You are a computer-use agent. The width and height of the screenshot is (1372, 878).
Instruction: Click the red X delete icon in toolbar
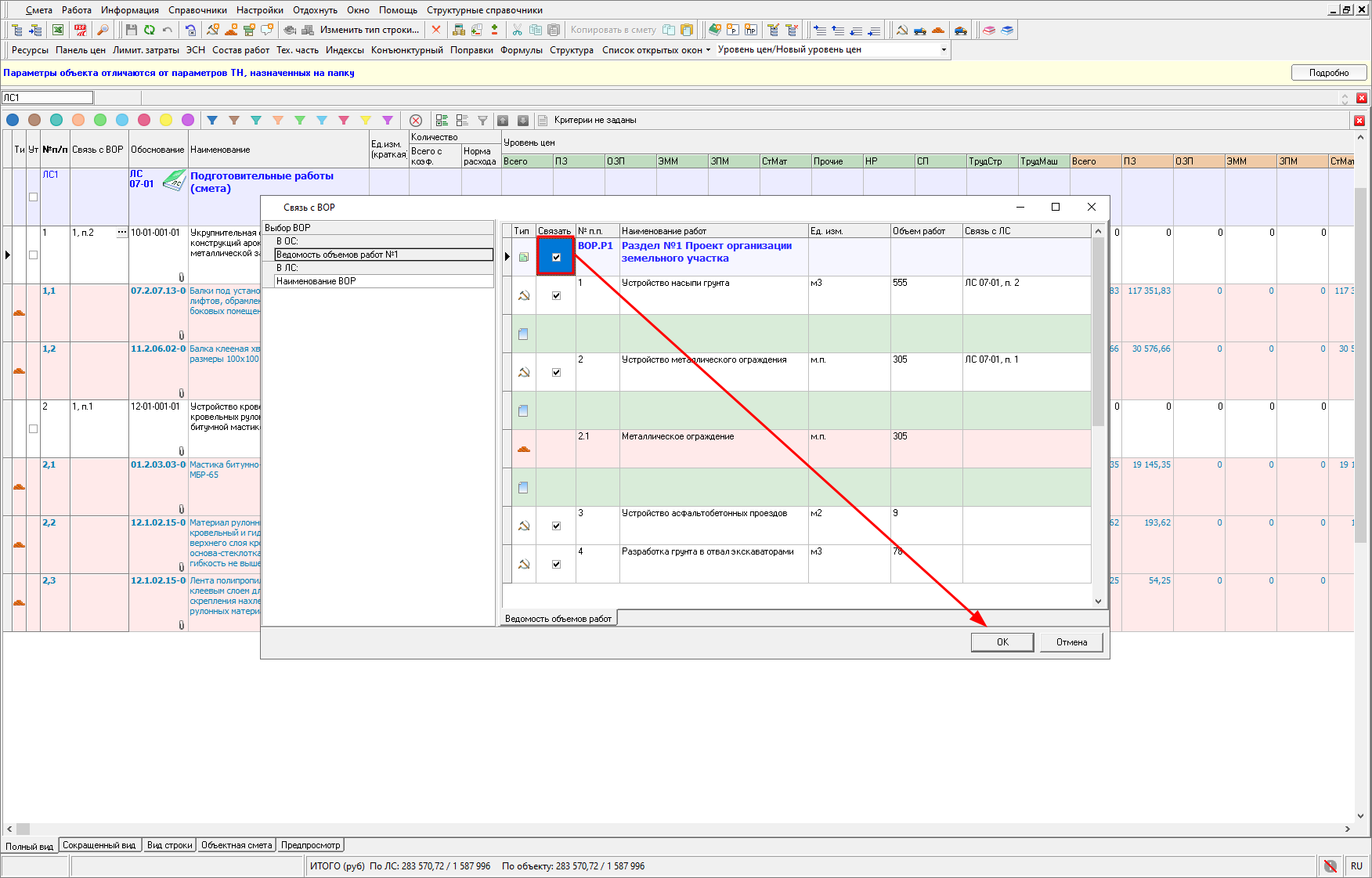click(436, 30)
